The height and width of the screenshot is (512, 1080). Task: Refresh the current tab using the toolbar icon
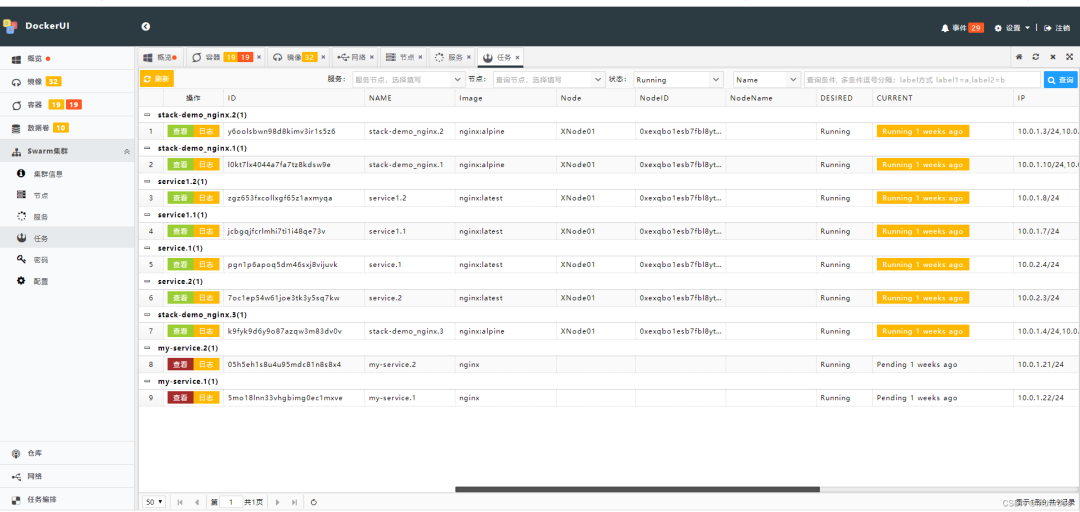tap(1036, 57)
